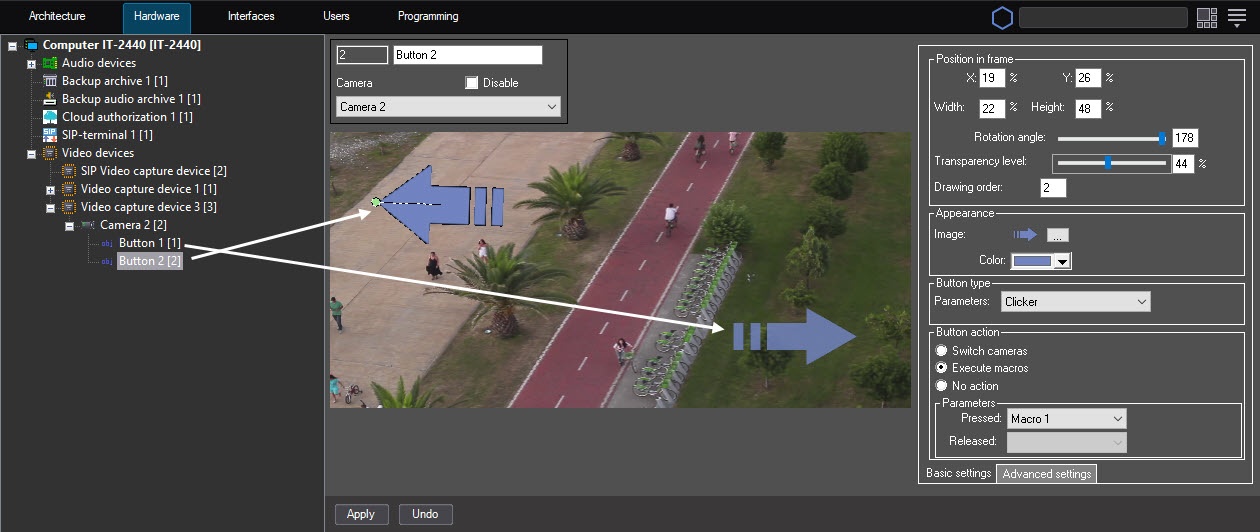Open the hamburger menu icon at top right
This screenshot has width=1260, height=532.
point(1237,17)
